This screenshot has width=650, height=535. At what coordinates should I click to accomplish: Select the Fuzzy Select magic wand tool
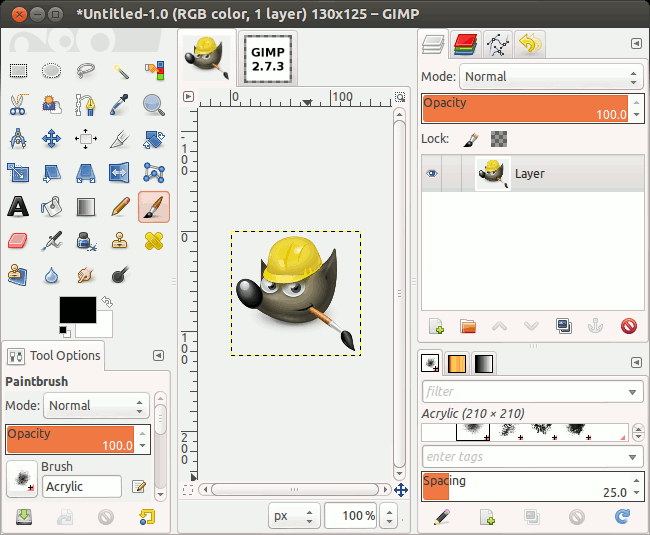coord(120,71)
